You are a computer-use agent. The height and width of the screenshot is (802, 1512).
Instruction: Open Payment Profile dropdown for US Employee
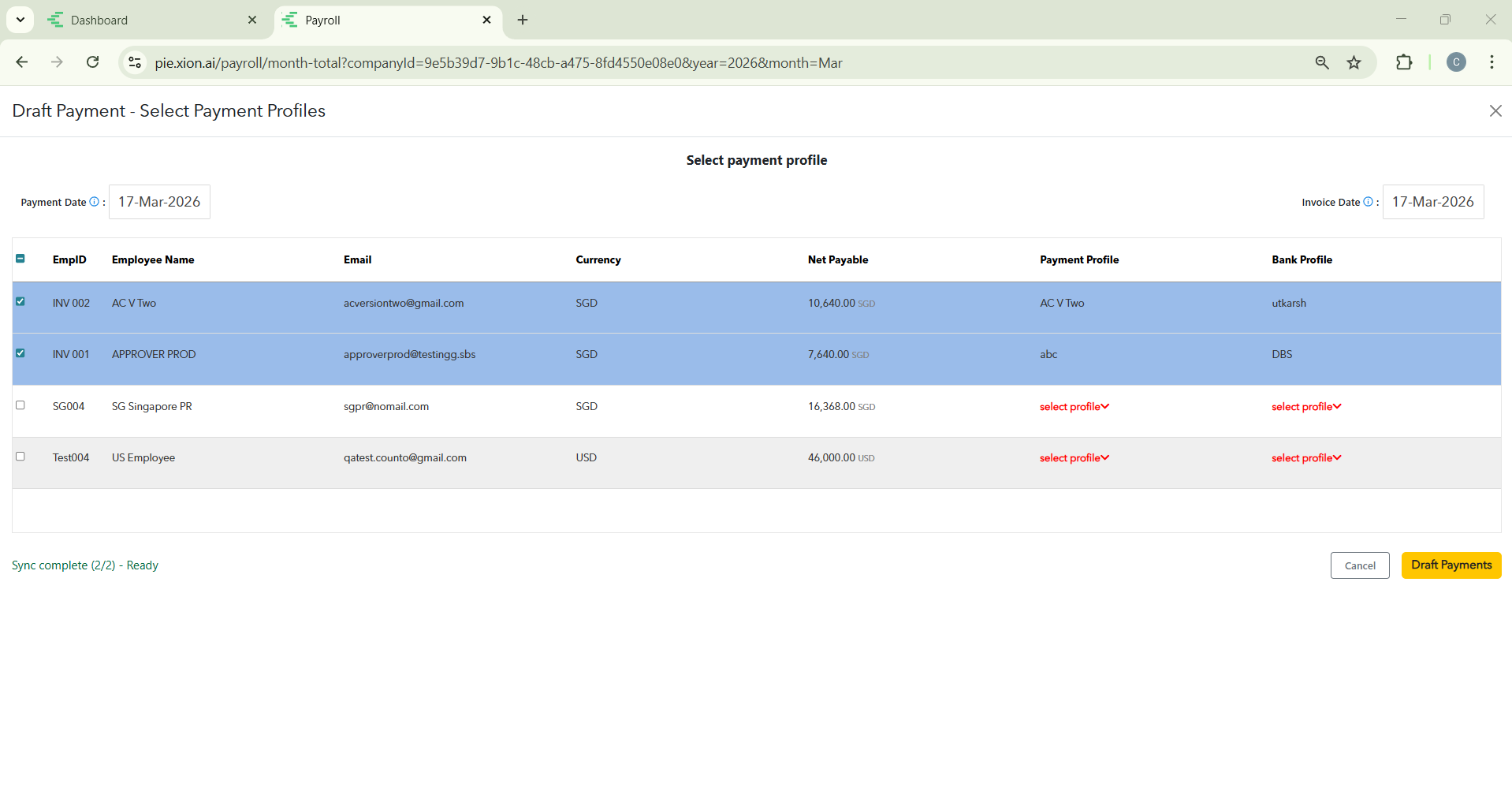click(x=1074, y=458)
